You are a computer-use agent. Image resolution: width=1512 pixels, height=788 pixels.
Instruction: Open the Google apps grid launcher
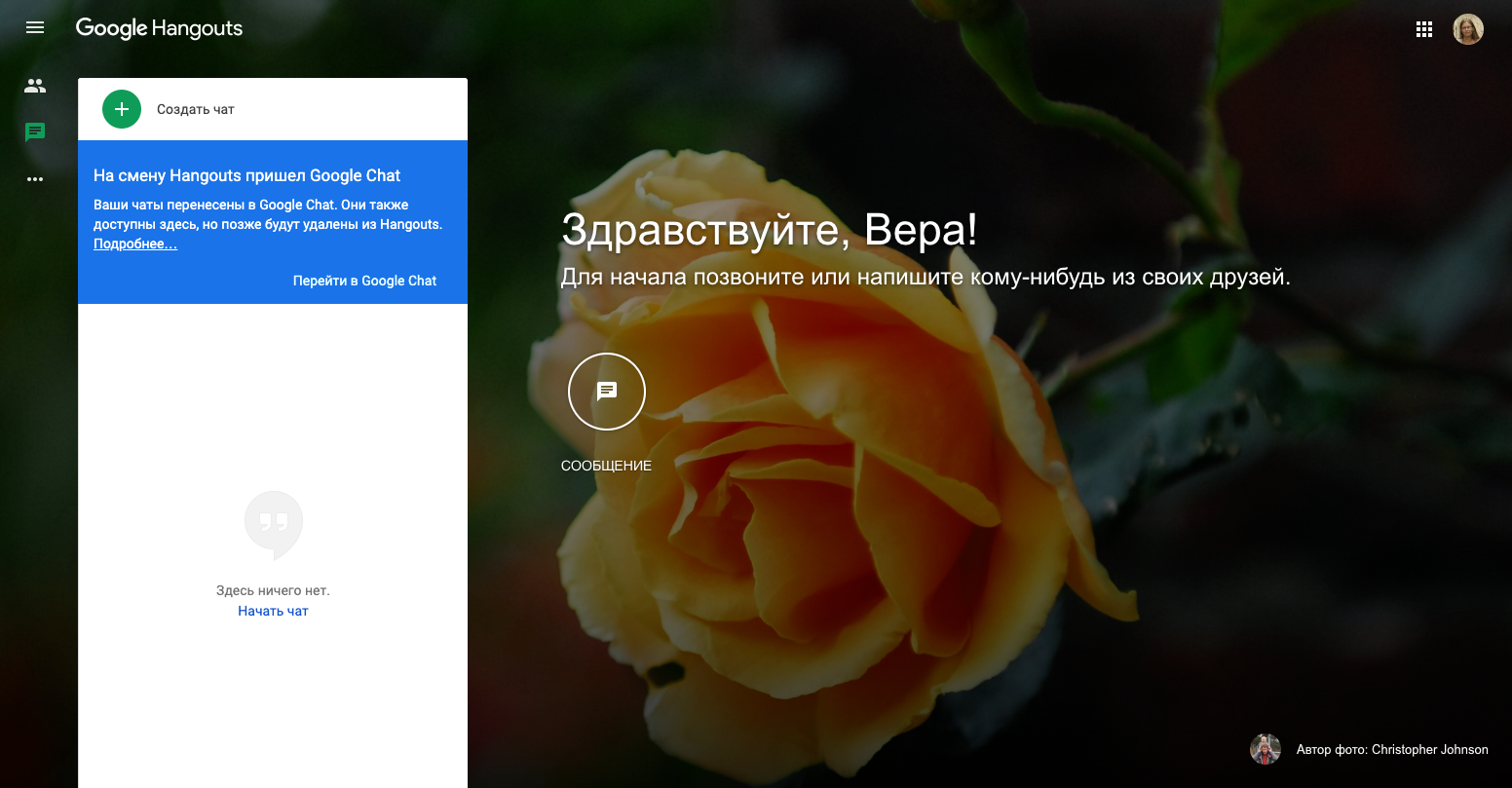[x=1424, y=29]
